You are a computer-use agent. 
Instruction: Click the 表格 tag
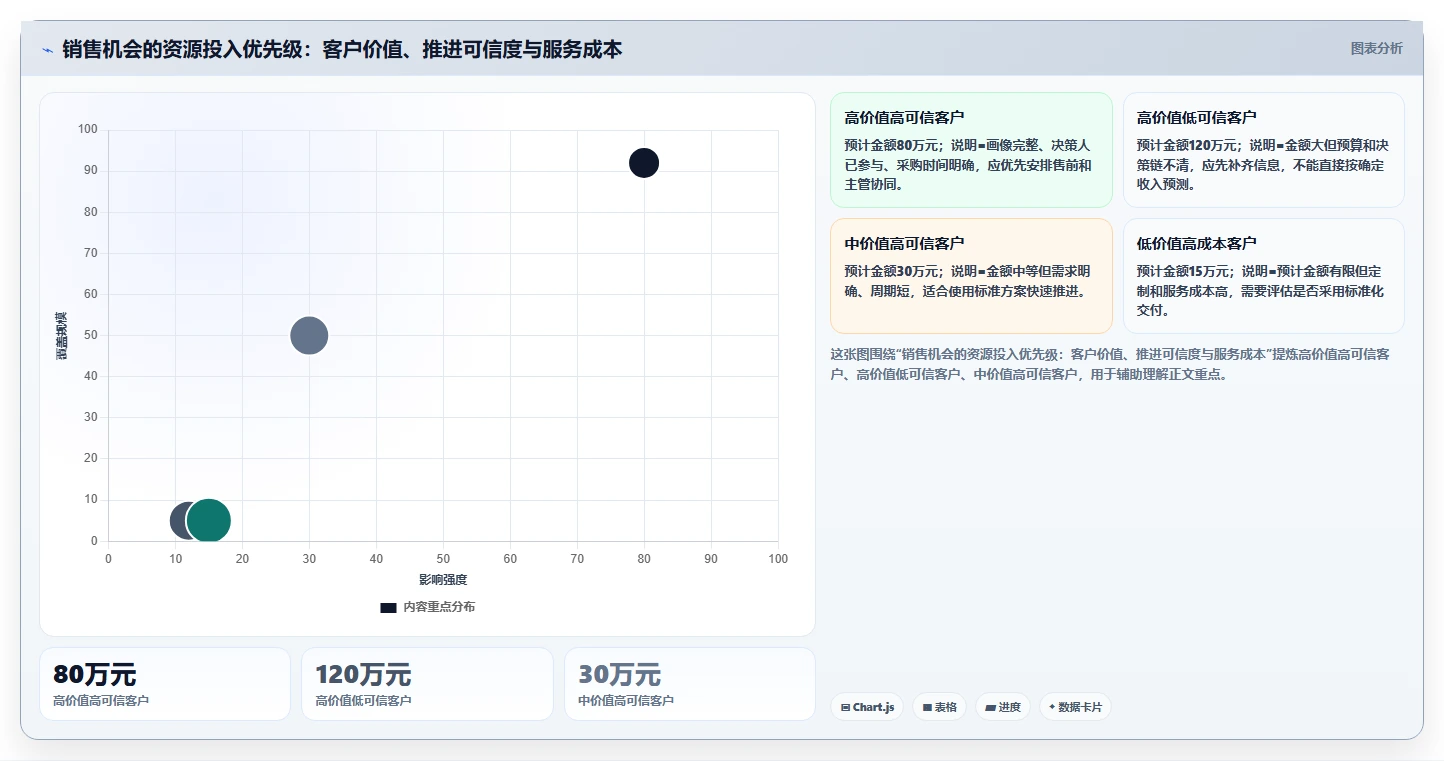click(939, 707)
